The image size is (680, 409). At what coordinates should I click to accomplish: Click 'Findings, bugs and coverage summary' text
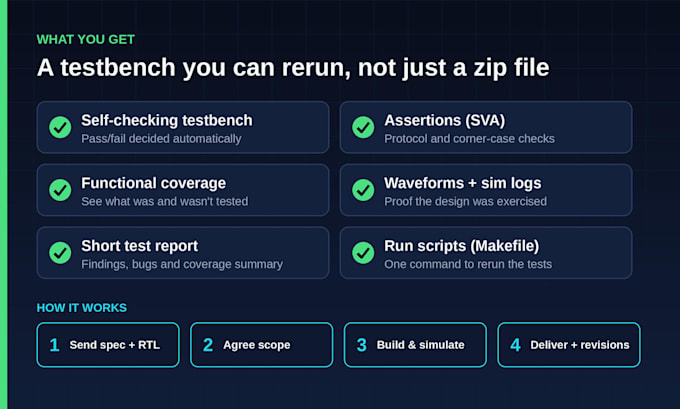[x=182, y=264]
